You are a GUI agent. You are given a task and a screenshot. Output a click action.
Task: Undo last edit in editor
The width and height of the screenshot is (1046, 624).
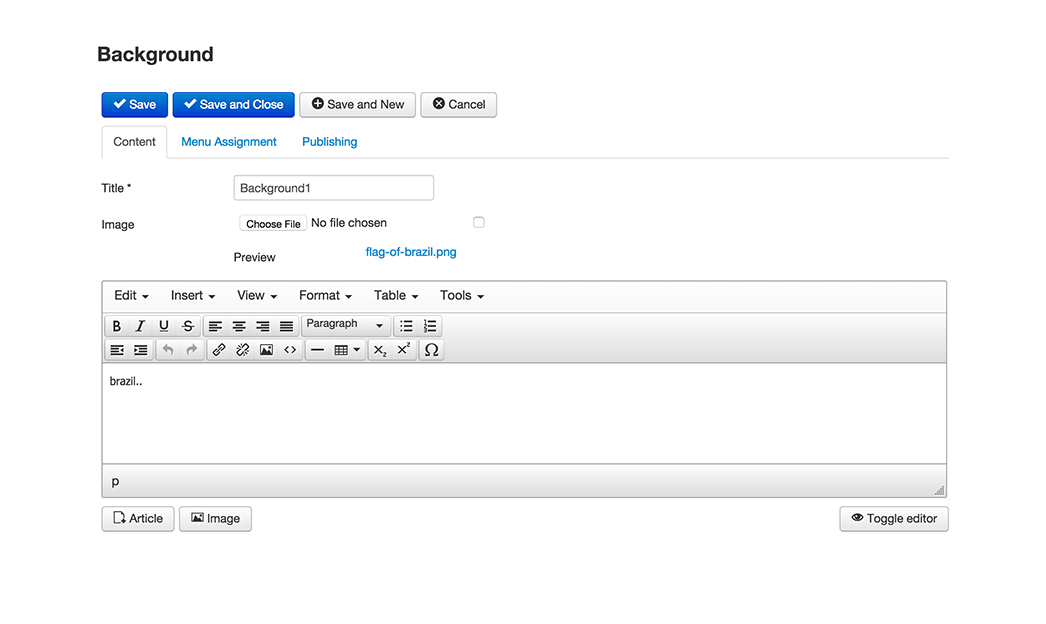point(168,350)
